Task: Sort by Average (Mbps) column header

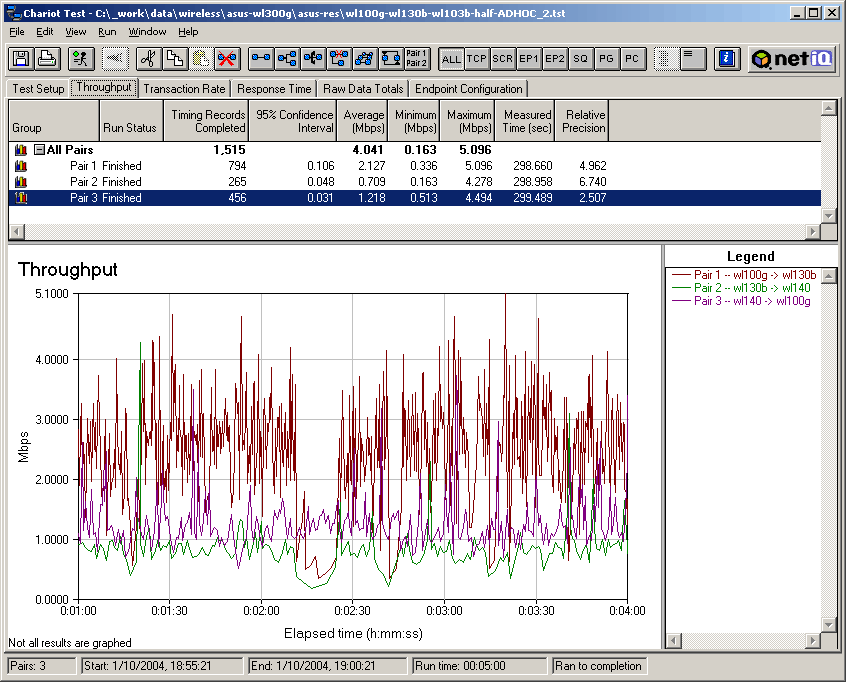Action: tap(362, 121)
